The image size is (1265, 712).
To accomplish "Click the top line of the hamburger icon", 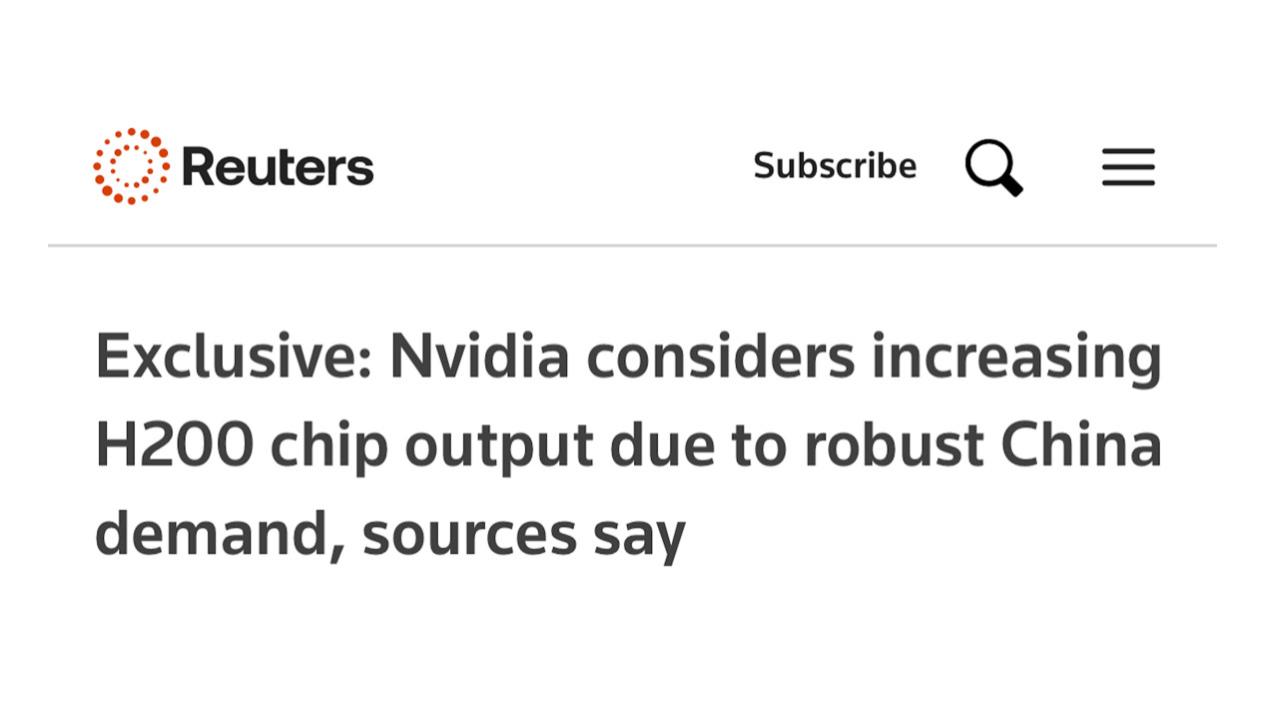I will pyautogui.click(x=1128, y=151).
